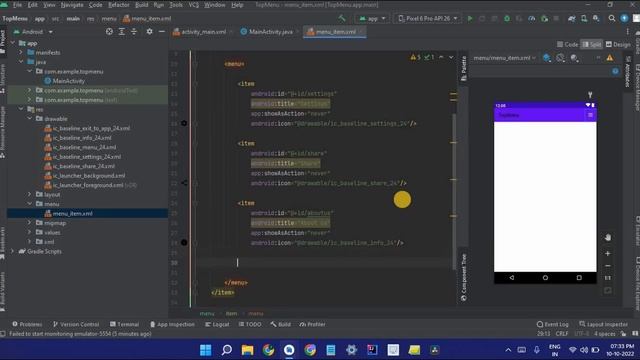Switch to the MainActivity.java tab
The width and height of the screenshot is (640, 360).
pyautogui.click(x=270, y=32)
